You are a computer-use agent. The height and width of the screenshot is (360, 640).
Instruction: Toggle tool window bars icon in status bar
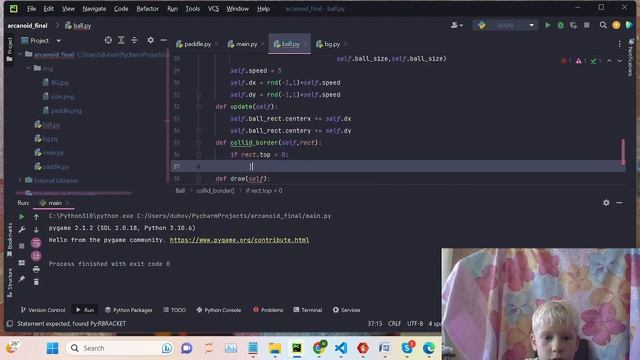pyautogui.click(x=9, y=324)
